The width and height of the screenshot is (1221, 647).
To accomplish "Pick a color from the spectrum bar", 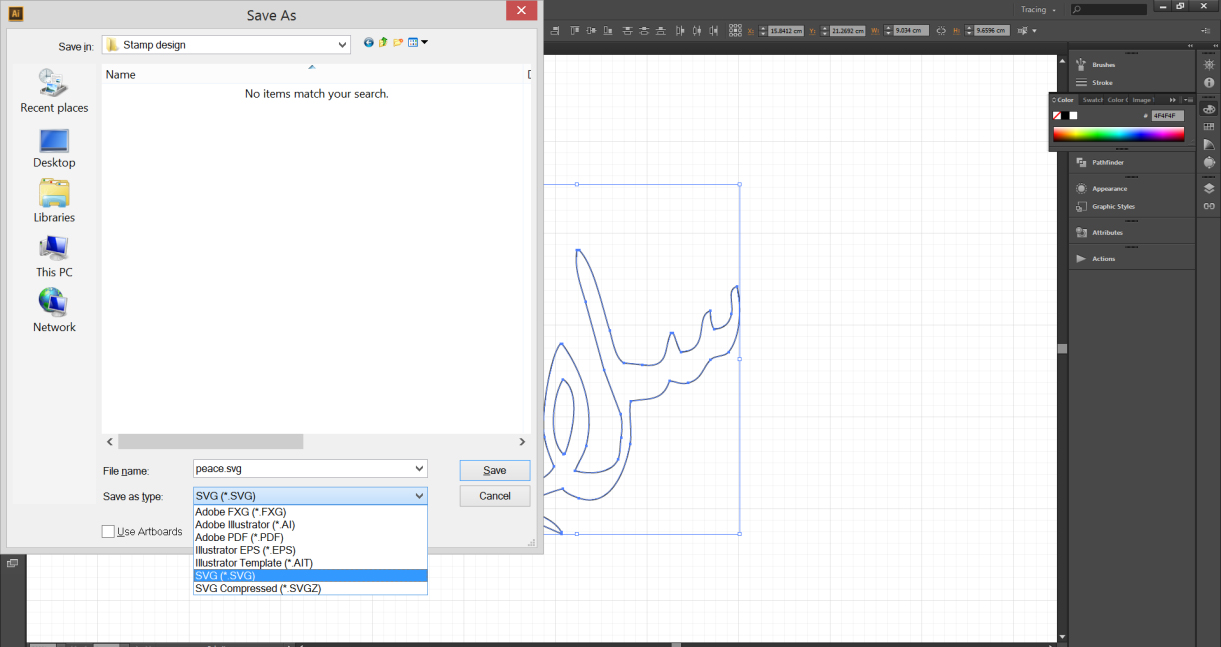I will [x=1118, y=134].
